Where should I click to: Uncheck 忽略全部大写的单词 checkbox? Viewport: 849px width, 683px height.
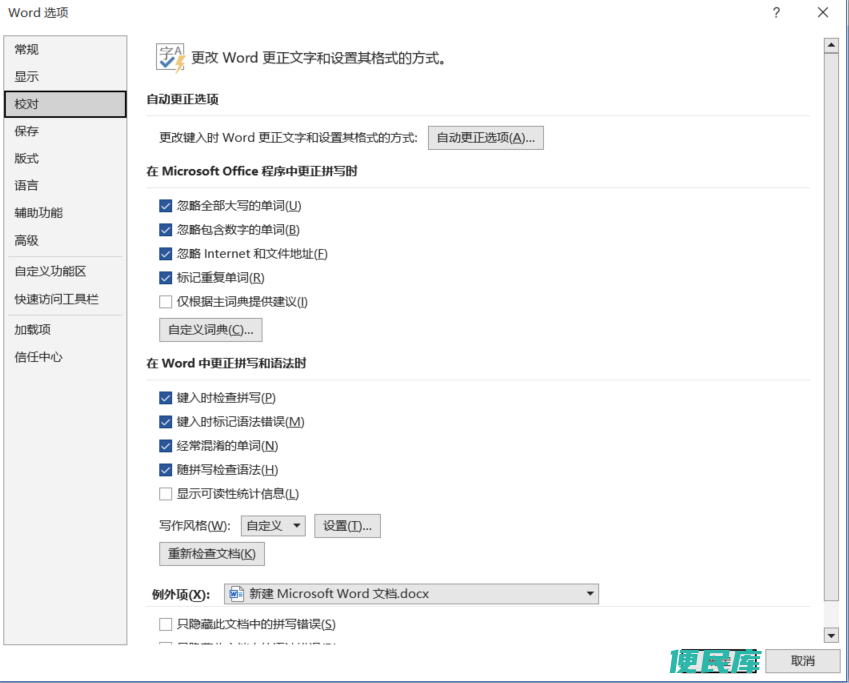[x=166, y=206]
